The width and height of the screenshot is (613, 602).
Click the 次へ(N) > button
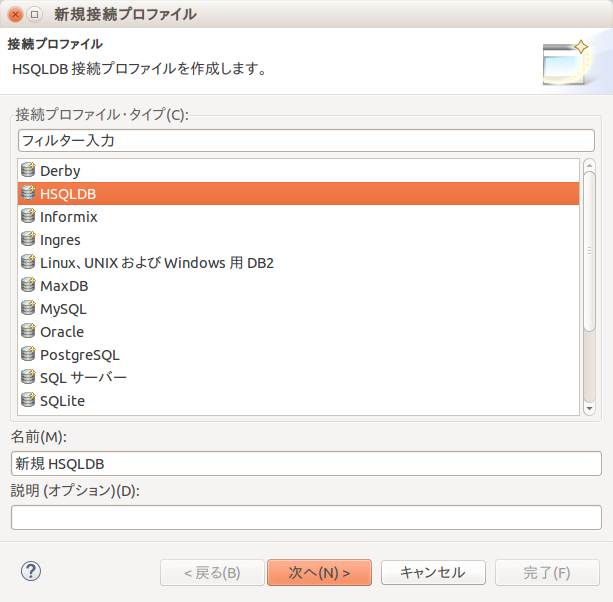pos(319,573)
